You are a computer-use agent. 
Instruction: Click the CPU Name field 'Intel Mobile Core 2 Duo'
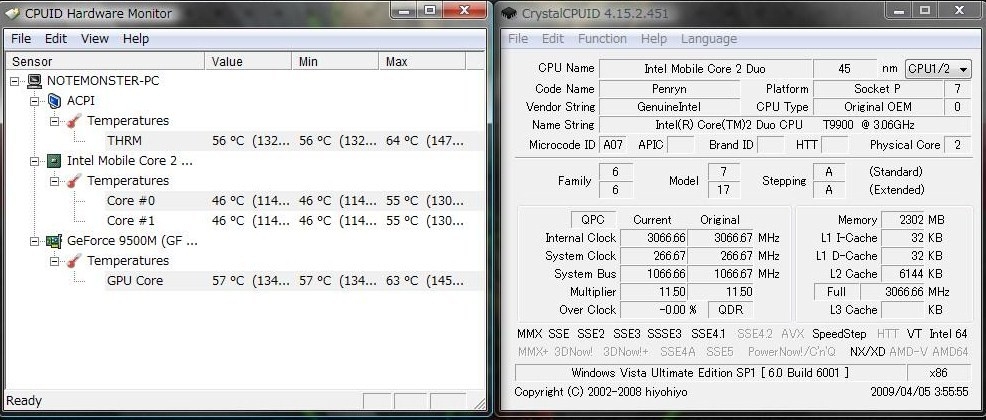704,69
